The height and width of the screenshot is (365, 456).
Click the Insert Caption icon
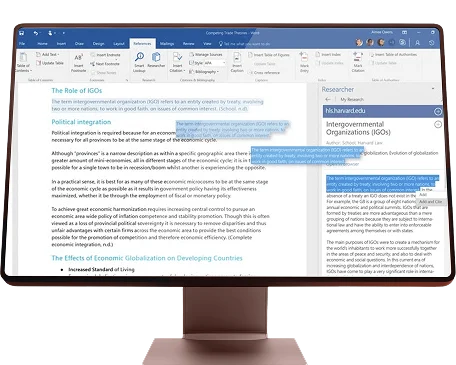coord(237,58)
